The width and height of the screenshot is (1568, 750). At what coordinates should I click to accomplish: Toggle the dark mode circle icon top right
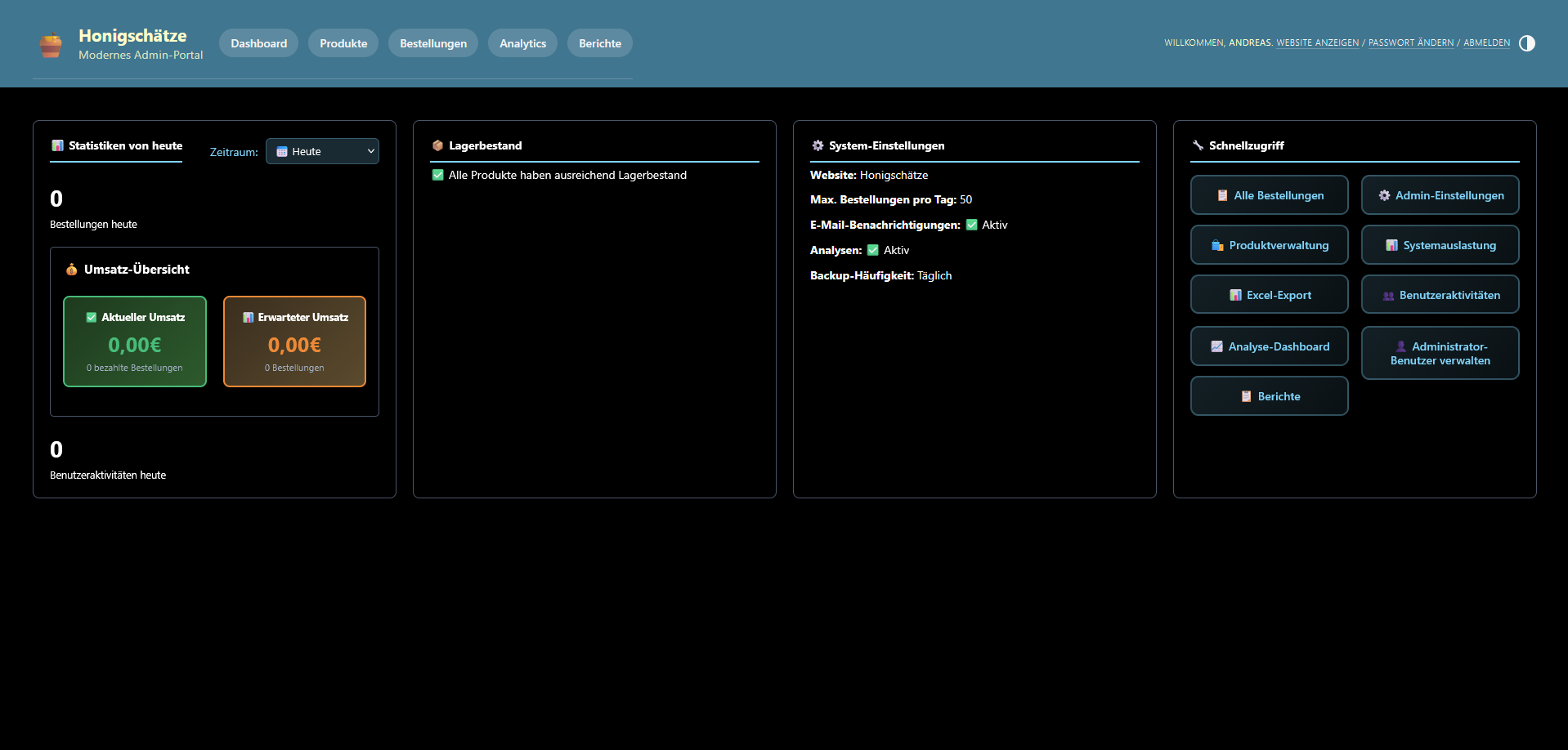[x=1527, y=43]
